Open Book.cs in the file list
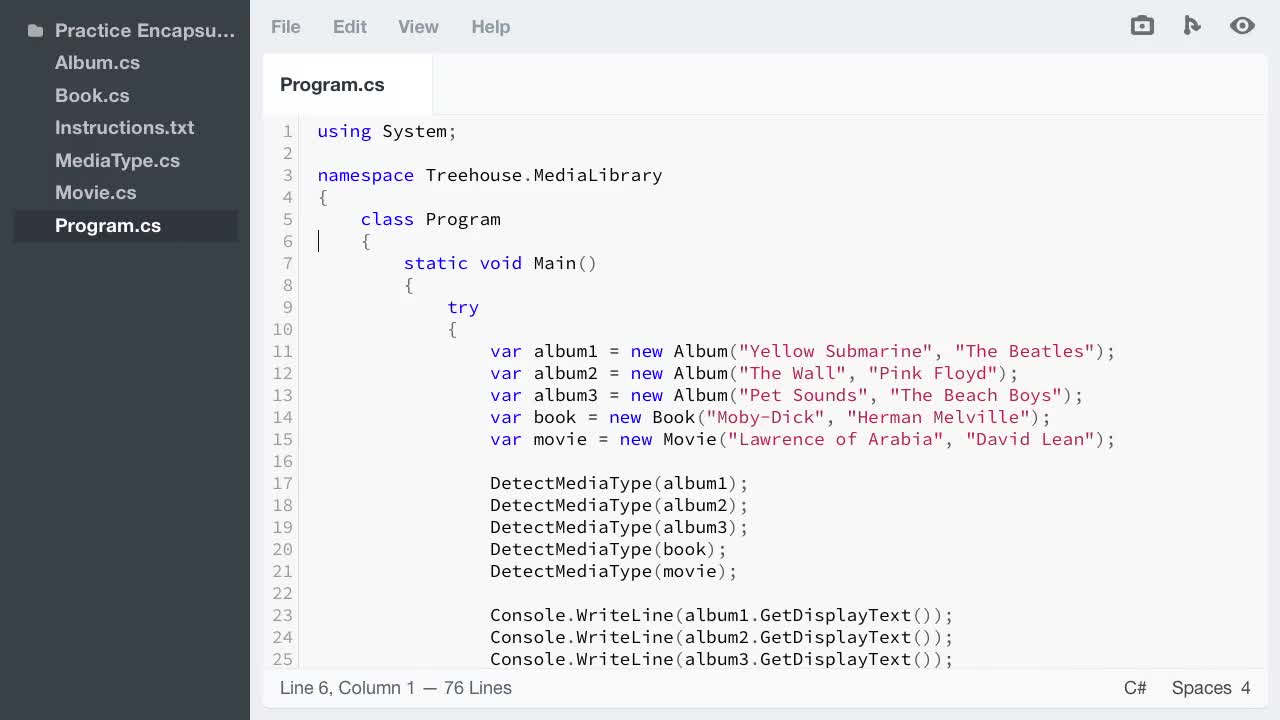The width and height of the screenshot is (1280, 720). (x=92, y=95)
